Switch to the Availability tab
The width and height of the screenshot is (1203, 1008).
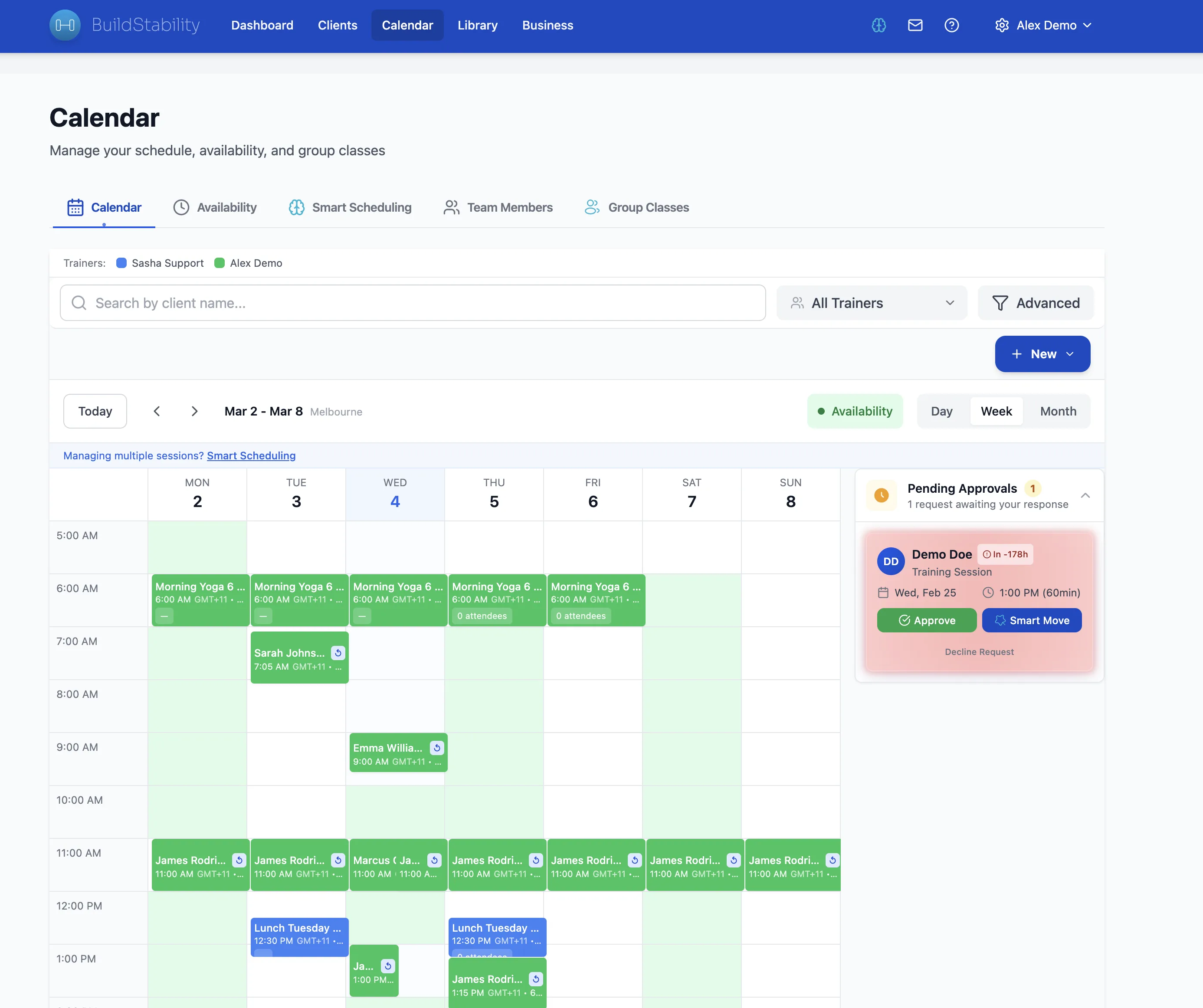pos(215,207)
